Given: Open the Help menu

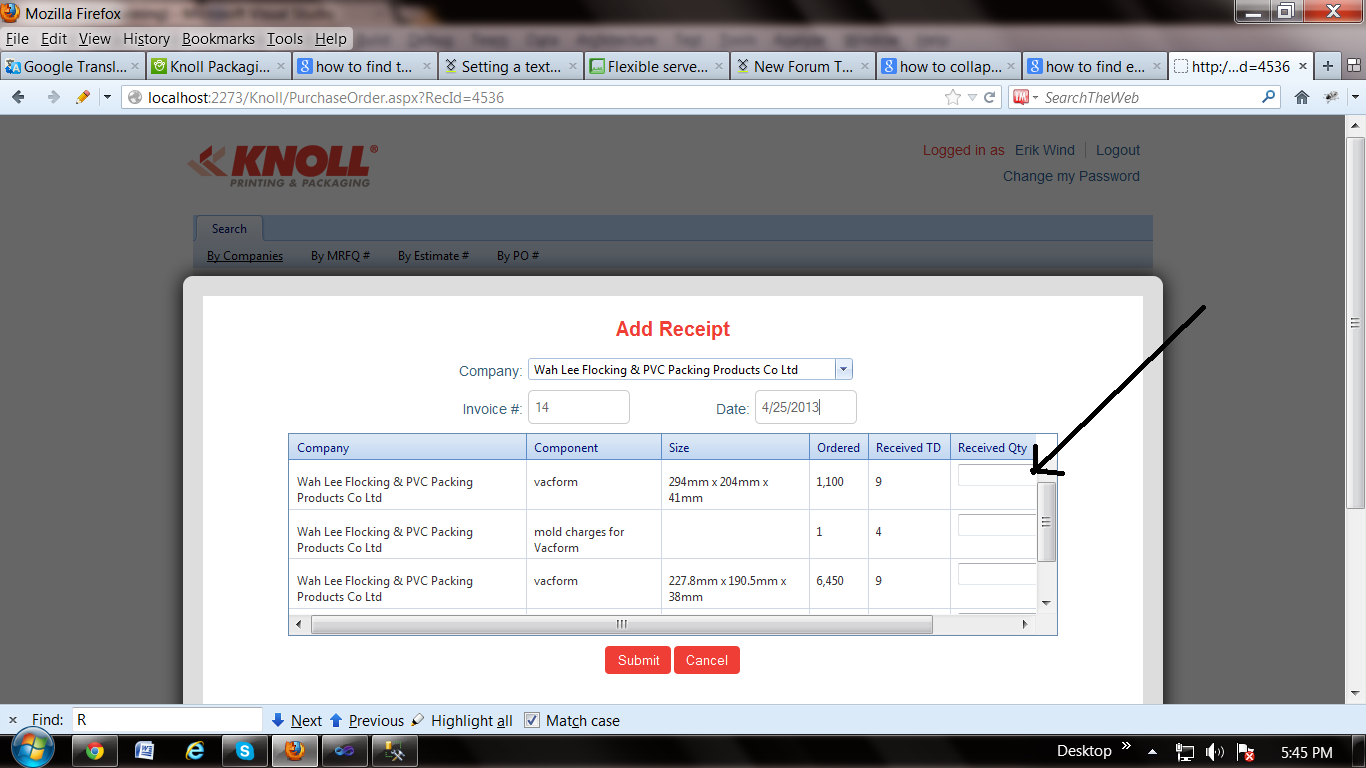Looking at the screenshot, I should (331, 39).
